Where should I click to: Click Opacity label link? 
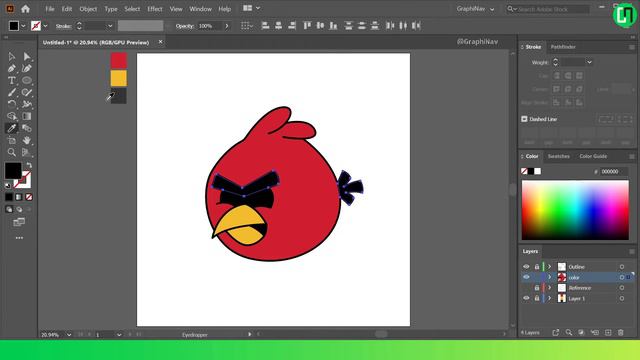pos(184,26)
